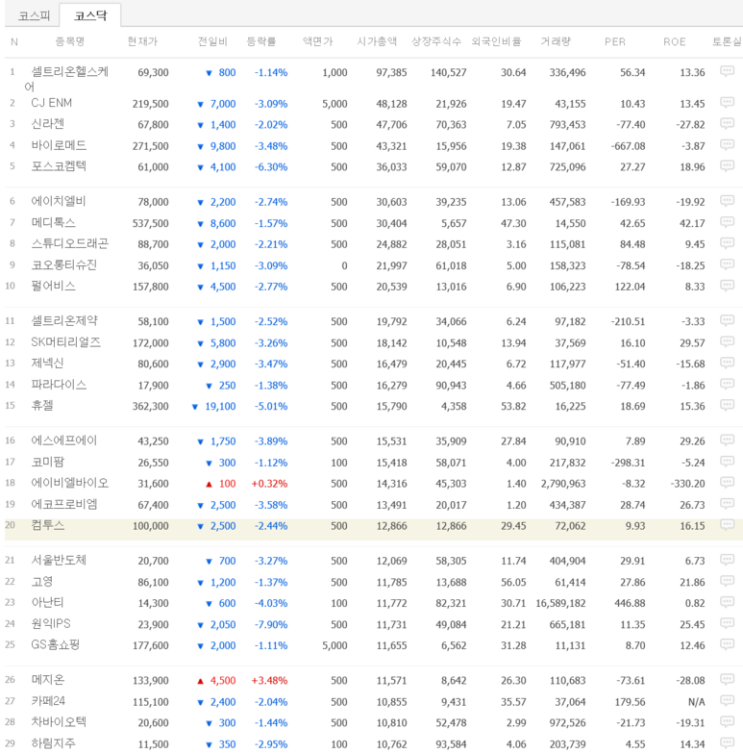
Task: Click the 액면가 column header
Action: click(x=317, y=41)
